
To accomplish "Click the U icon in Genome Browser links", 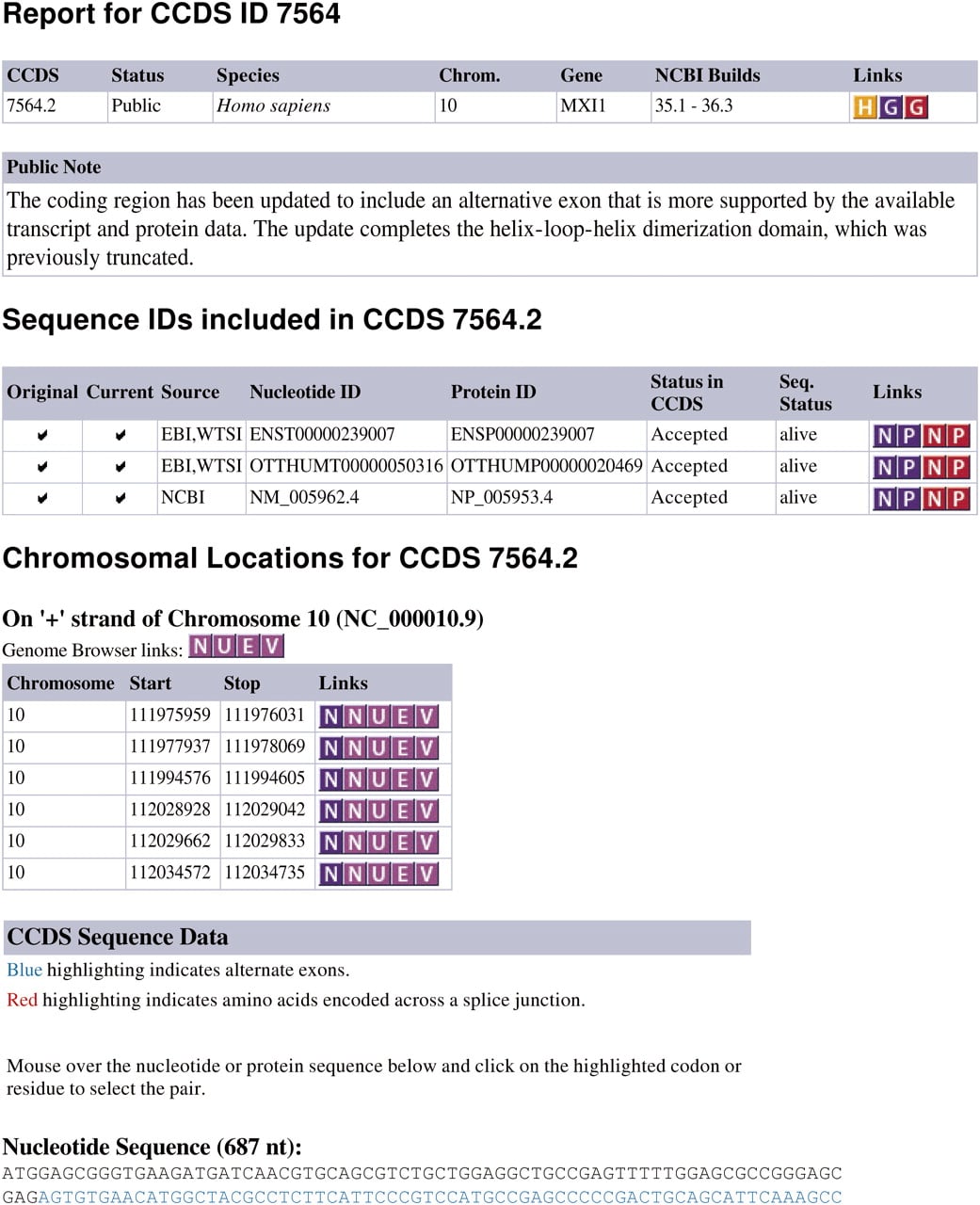I will pyautogui.click(x=224, y=647).
